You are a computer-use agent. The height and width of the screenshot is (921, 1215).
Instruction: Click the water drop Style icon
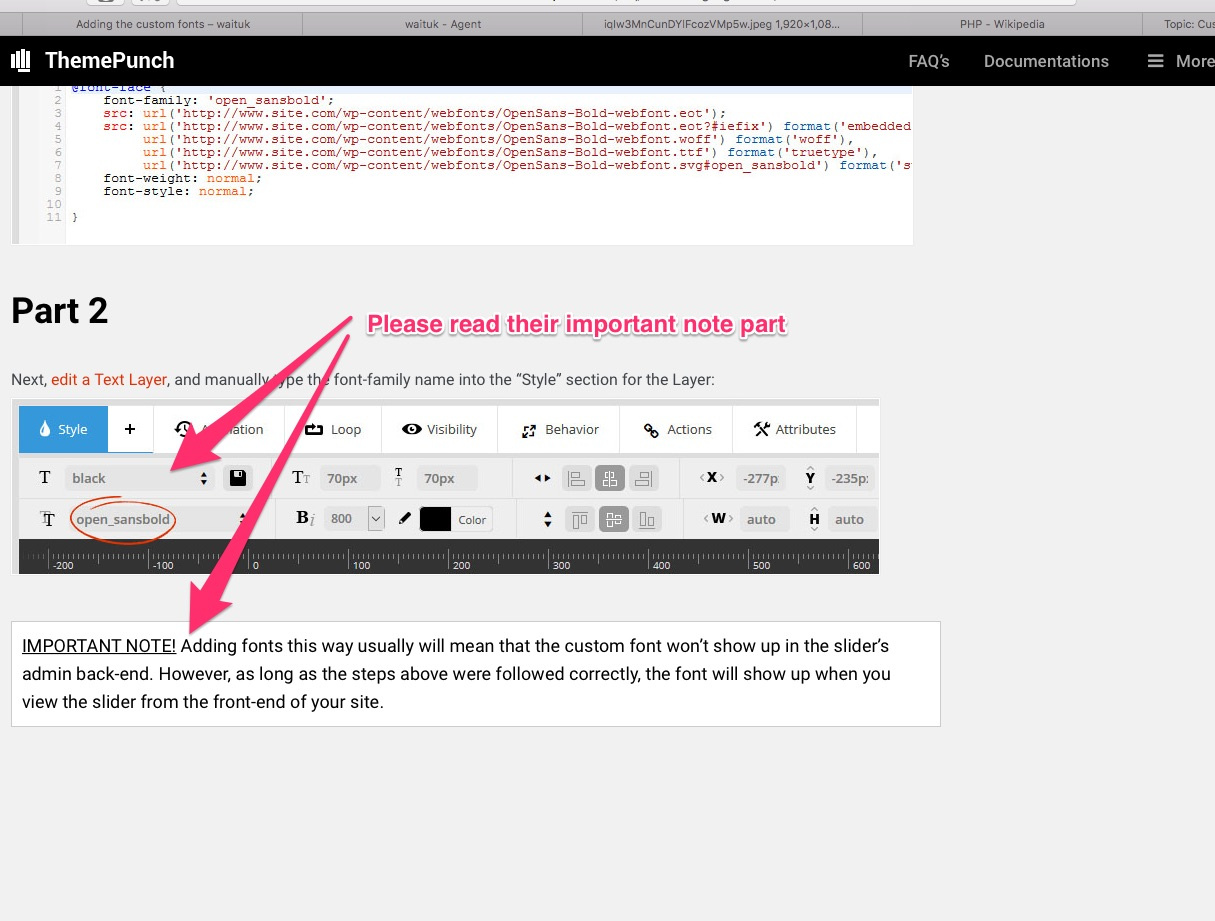[44, 429]
